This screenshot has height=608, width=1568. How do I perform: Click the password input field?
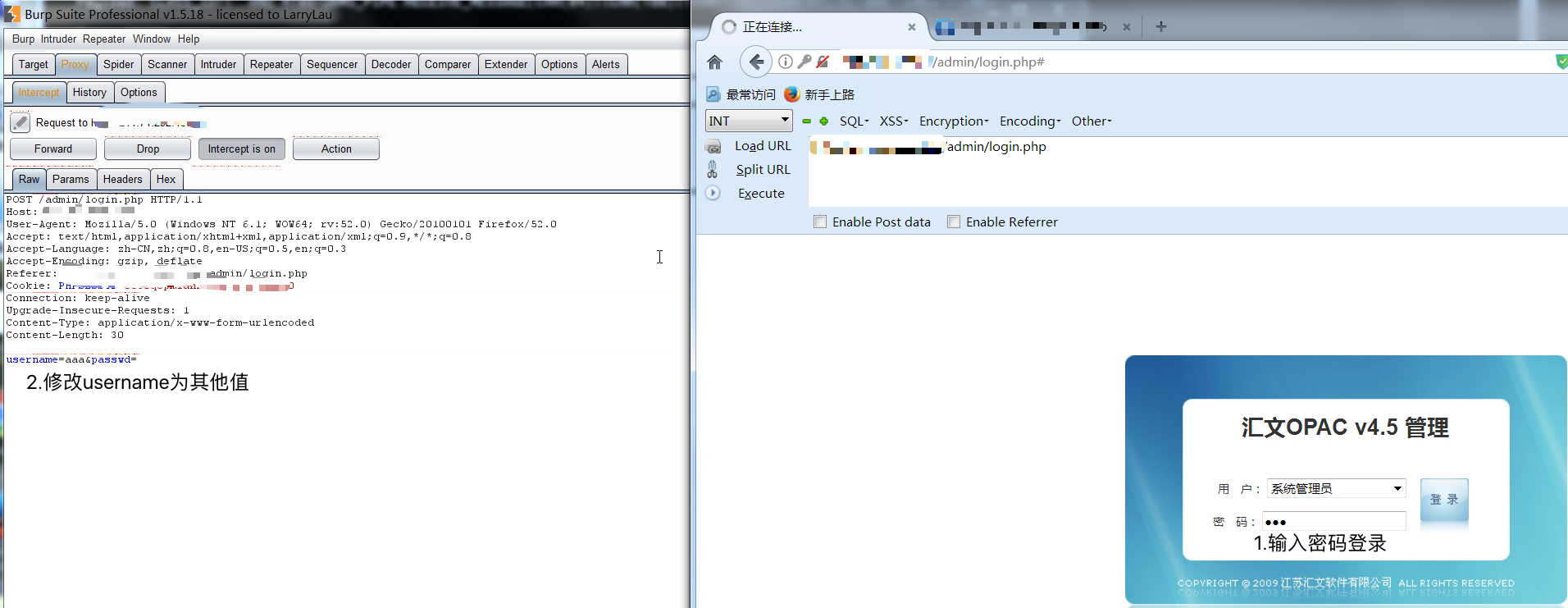point(1334,521)
